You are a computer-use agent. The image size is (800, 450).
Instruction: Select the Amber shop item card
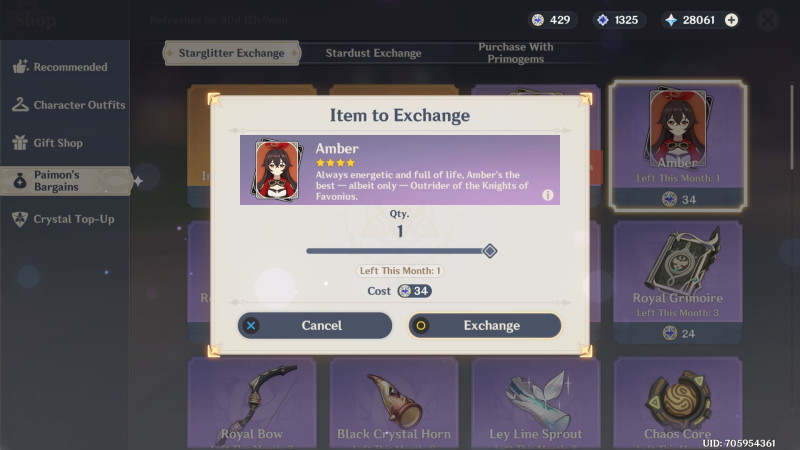(678, 145)
